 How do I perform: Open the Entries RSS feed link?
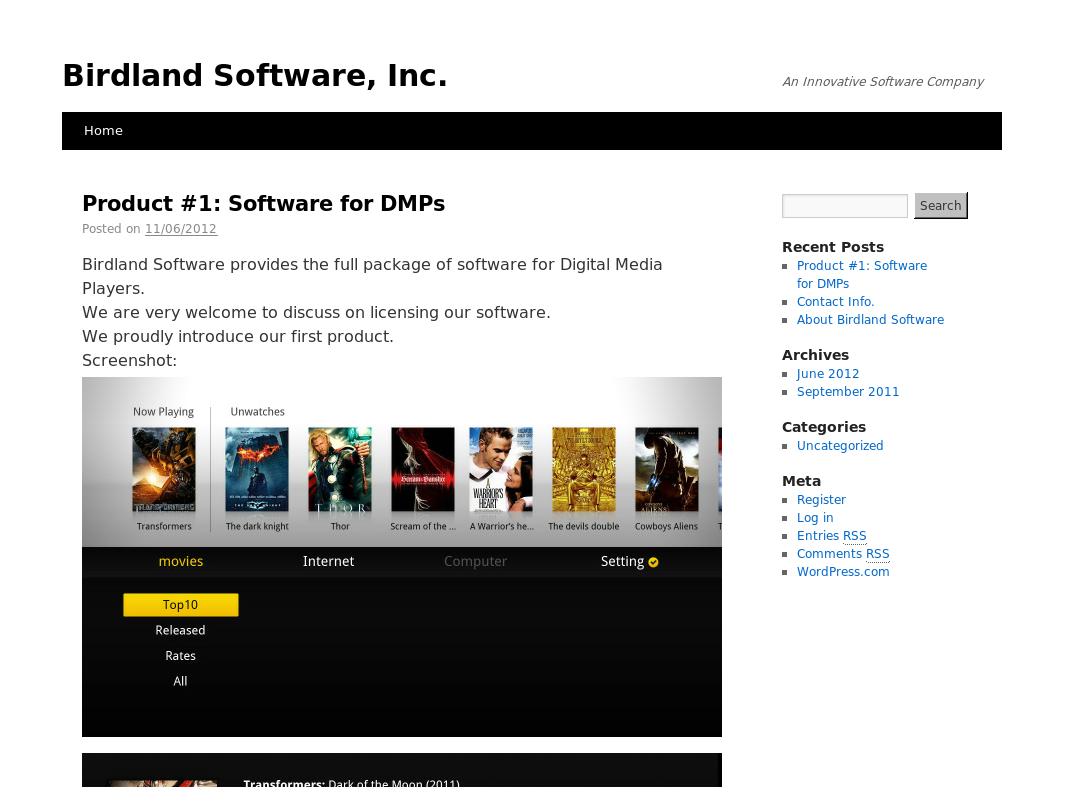[x=831, y=536]
